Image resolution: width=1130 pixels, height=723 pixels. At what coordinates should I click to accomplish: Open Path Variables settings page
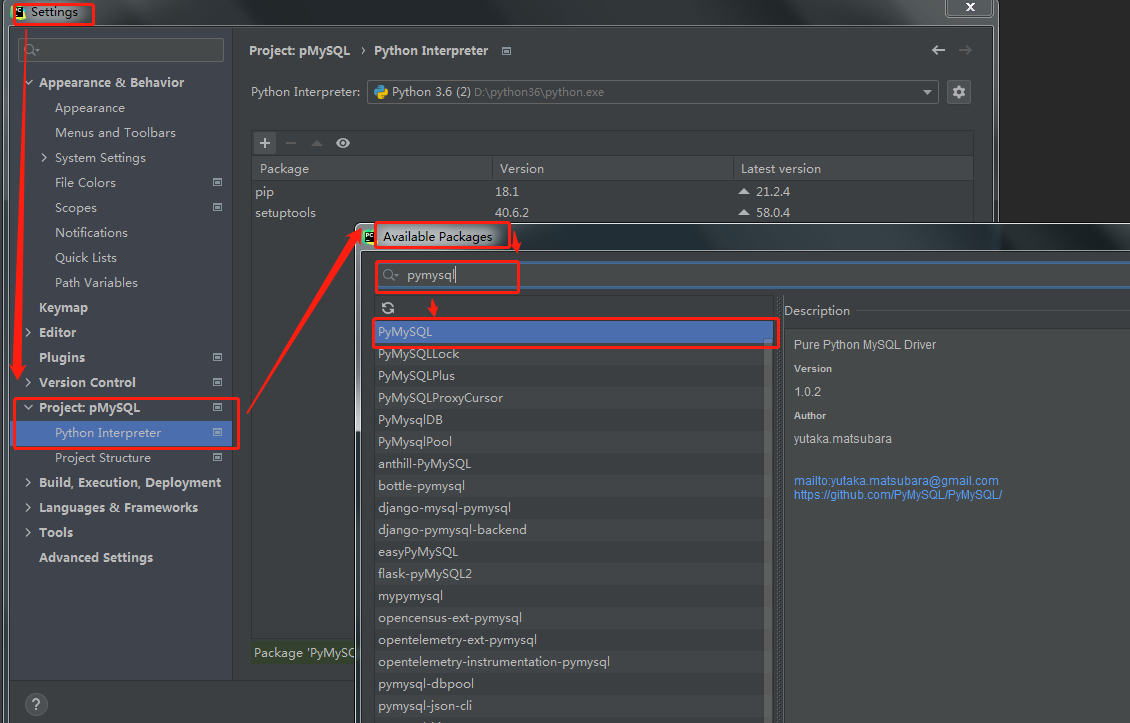97,283
